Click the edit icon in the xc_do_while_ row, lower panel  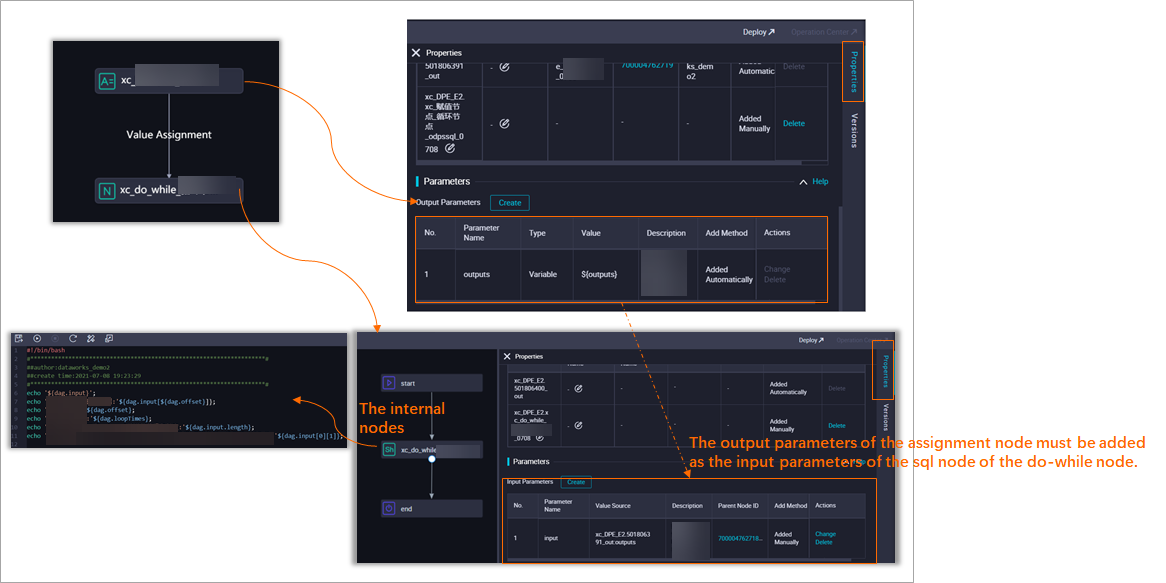pos(578,425)
